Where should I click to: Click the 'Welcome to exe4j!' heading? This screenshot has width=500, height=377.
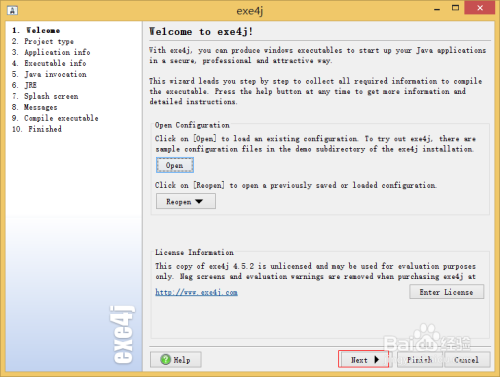point(201,32)
